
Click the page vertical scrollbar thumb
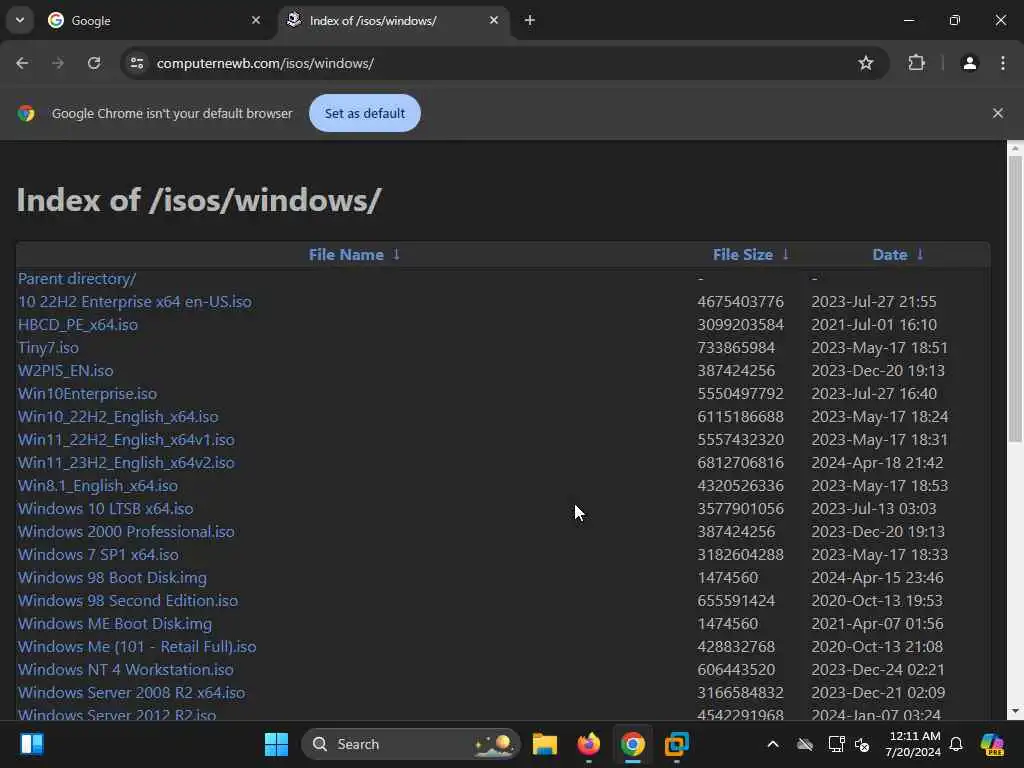click(x=1015, y=299)
